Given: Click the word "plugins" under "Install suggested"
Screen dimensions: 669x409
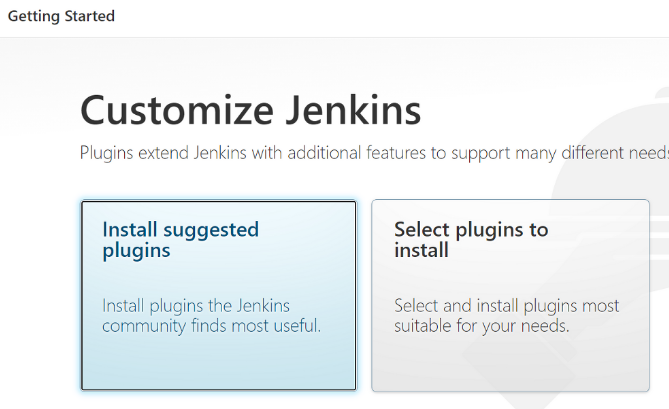Looking at the screenshot, I should 136,251.
